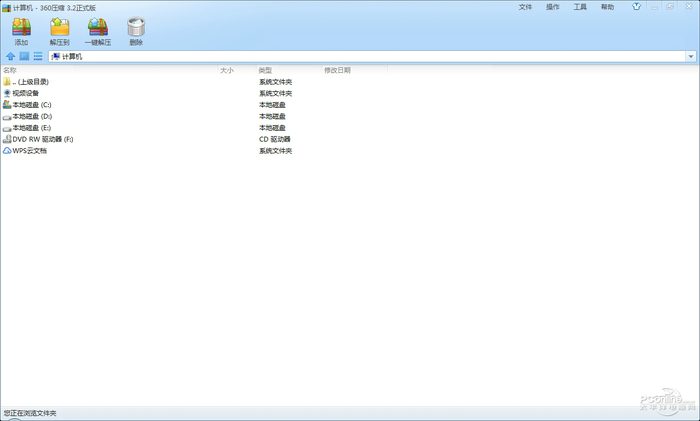Screen dimensions: 700x421
Task: Click 系统文件夹 type cell of 视频设备 row
Action: (275, 93)
